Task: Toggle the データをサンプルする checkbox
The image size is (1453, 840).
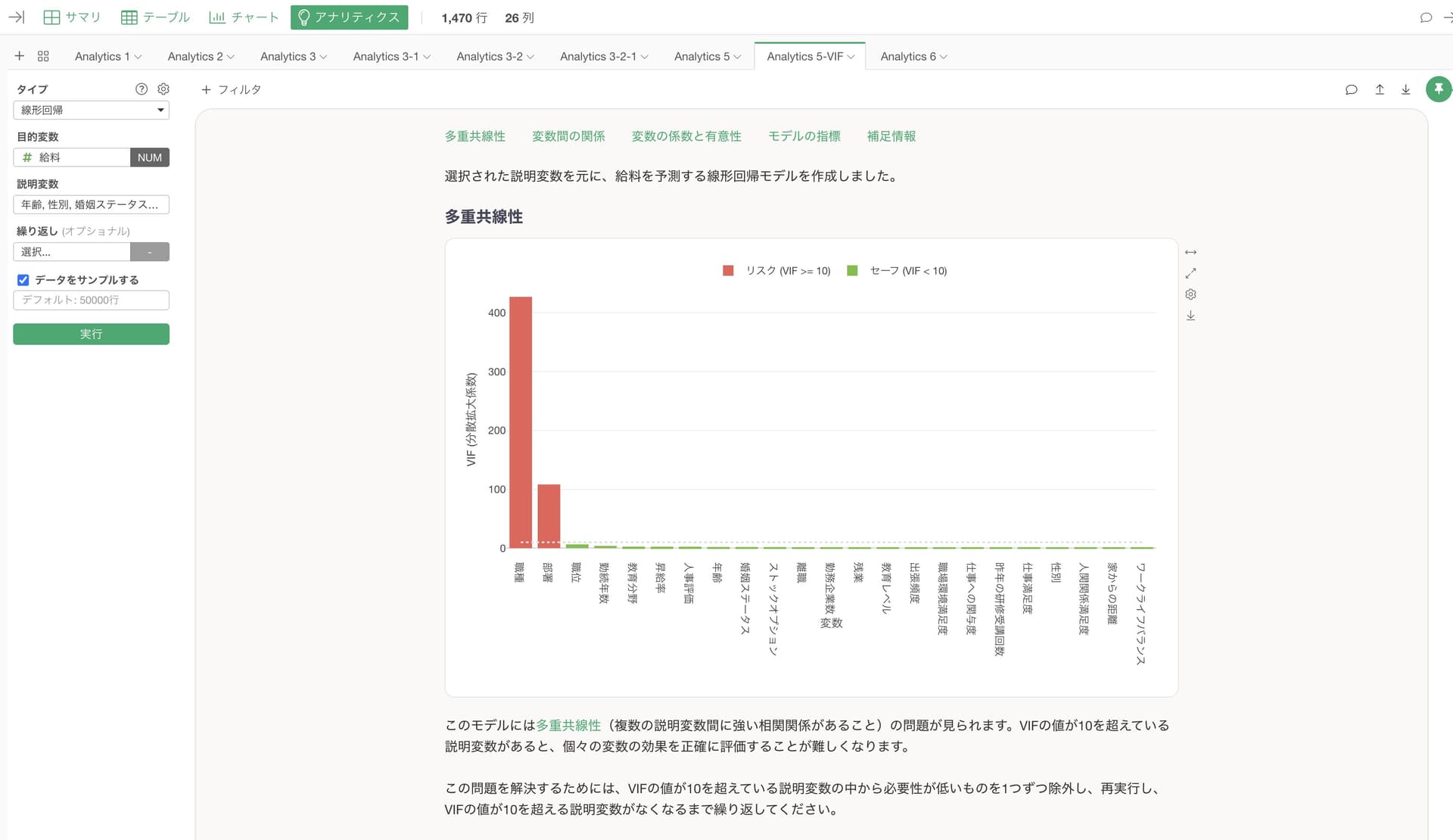Action: [23, 280]
